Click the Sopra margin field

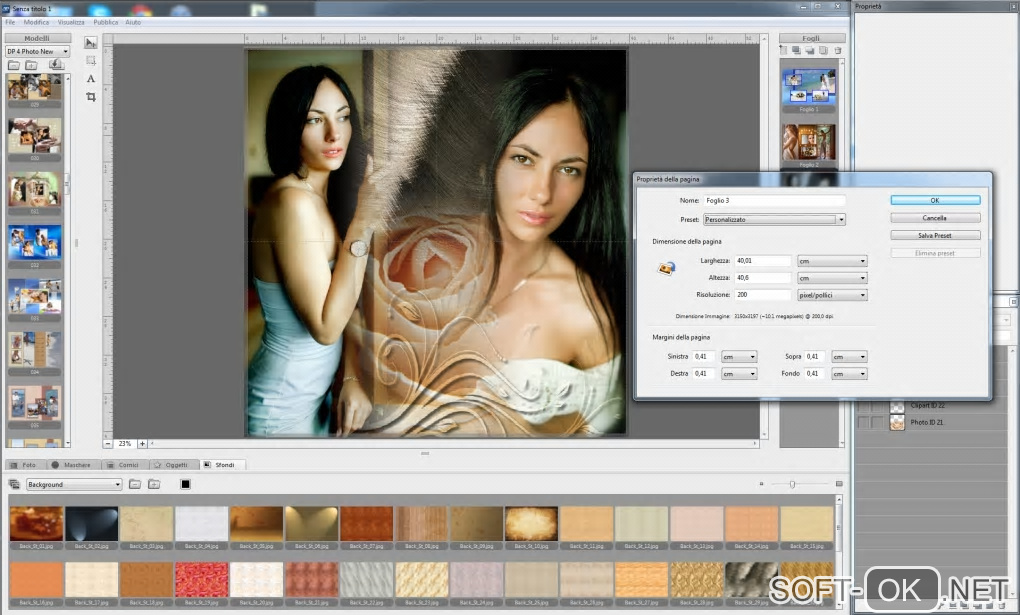(814, 357)
